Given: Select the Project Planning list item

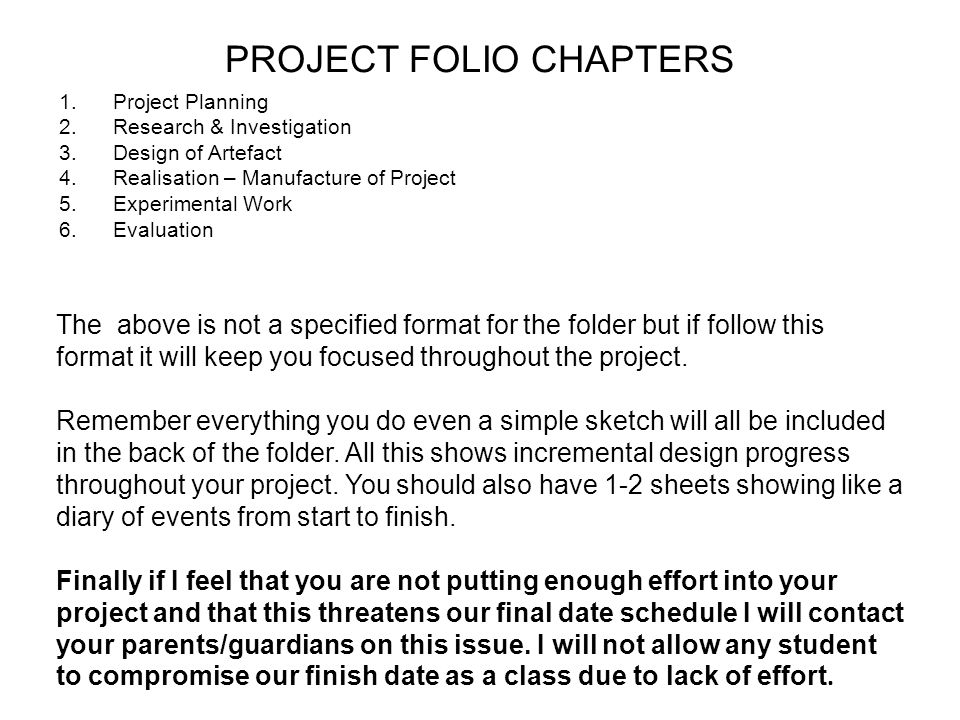Looking at the screenshot, I should tap(190, 102).
